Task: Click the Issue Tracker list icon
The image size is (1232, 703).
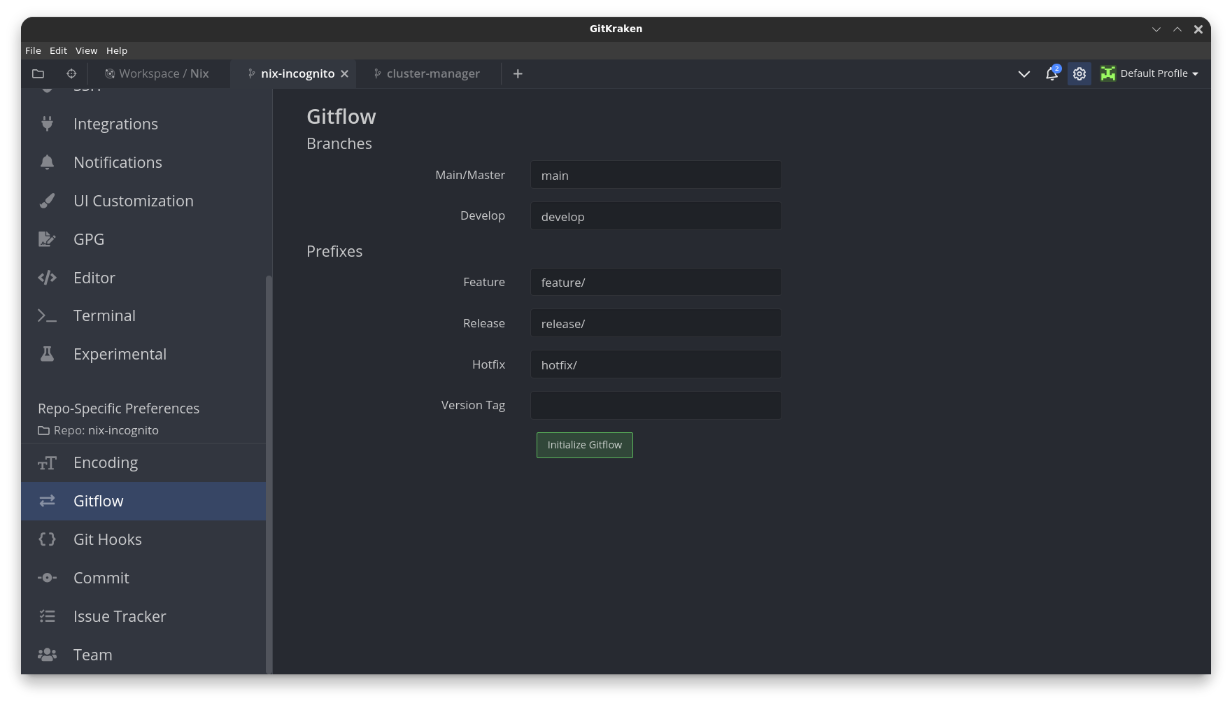Action: [46, 616]
